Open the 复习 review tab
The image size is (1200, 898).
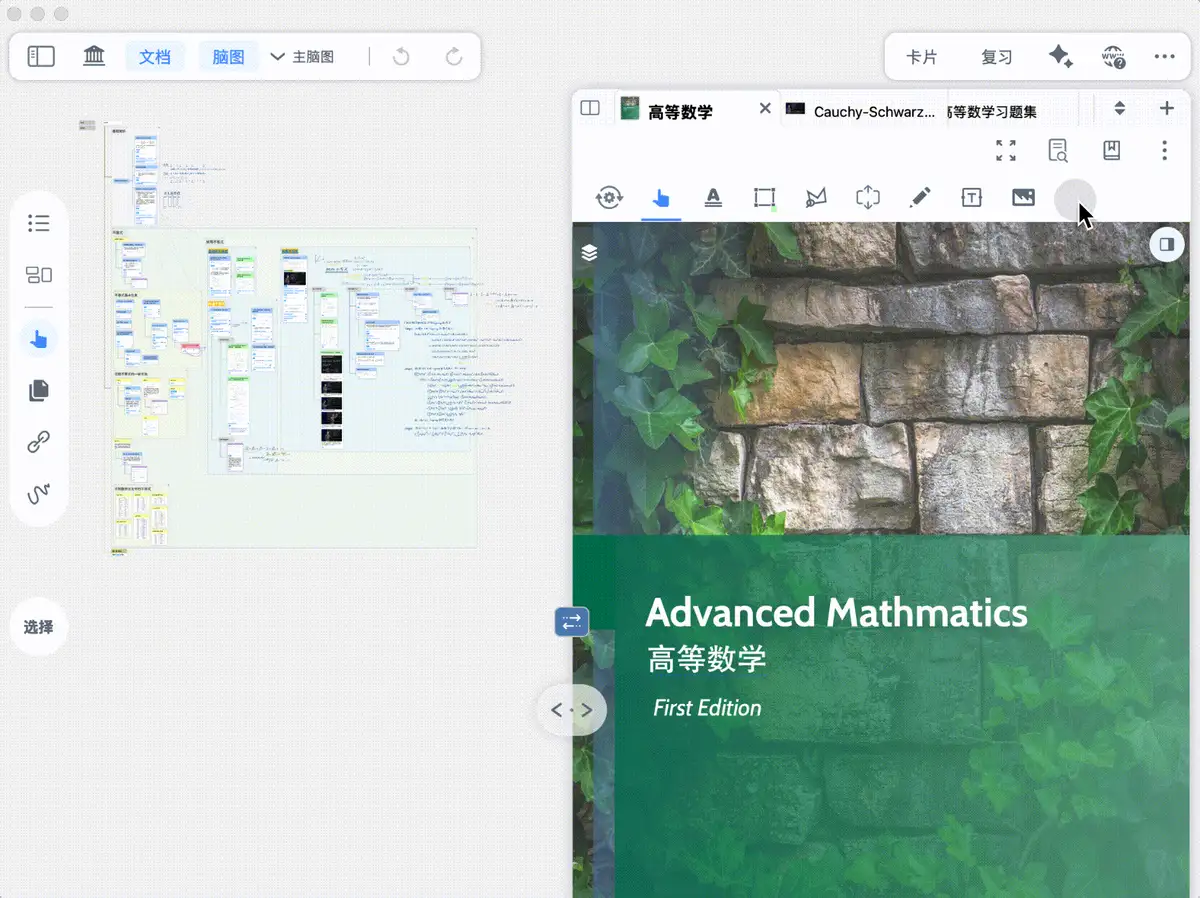(997, 58)
